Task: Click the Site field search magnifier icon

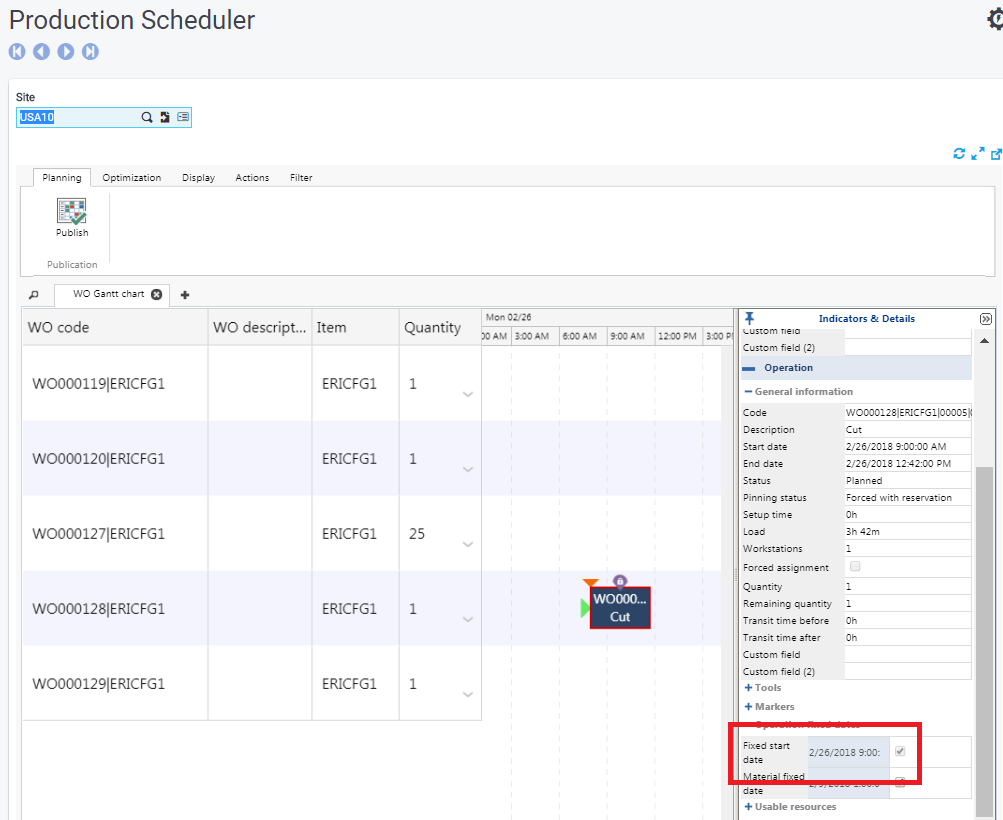Action: coord(147,117)
